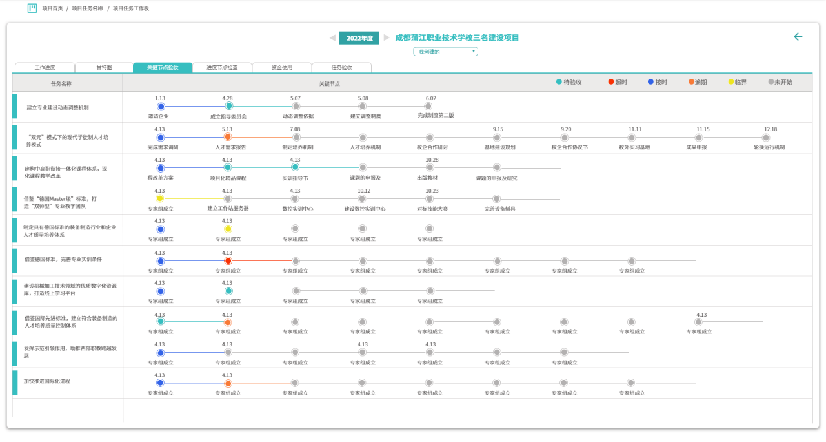Open the dropdown below the project title

point(446,51)
